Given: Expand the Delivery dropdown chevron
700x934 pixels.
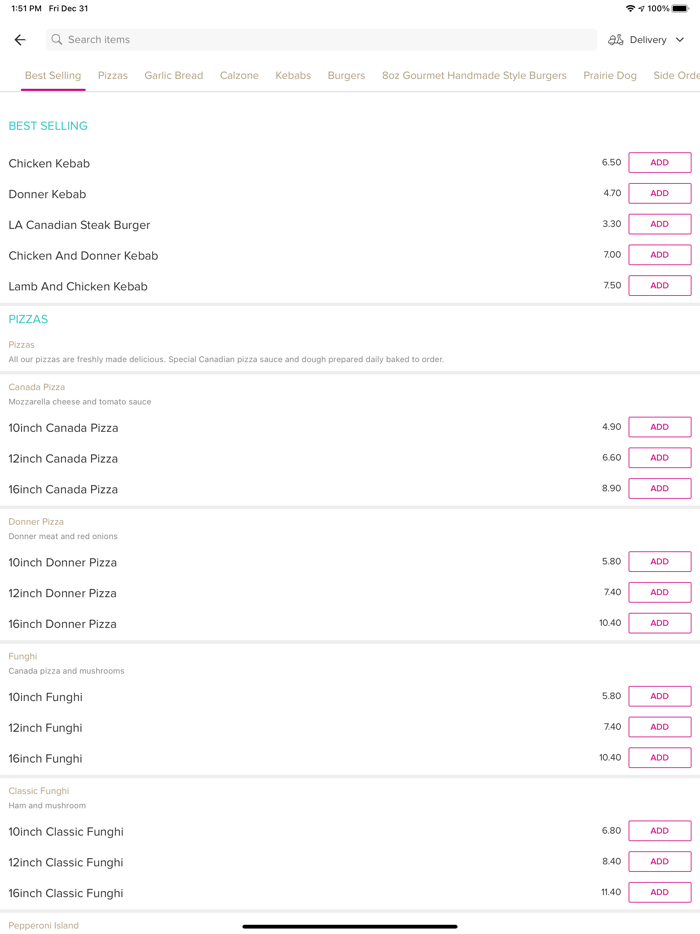Looking at the screenshot, I should 680,40.
